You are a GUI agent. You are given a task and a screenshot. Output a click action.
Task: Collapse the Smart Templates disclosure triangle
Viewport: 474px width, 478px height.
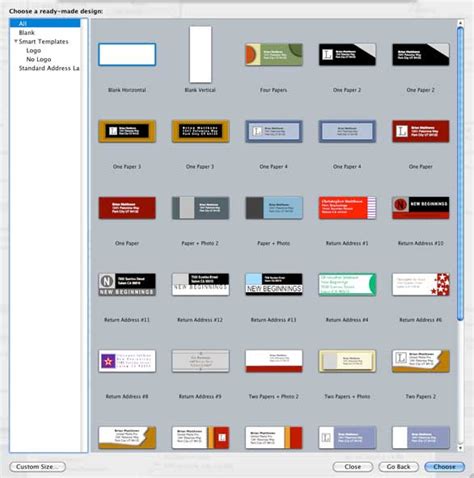pos(15,41)
